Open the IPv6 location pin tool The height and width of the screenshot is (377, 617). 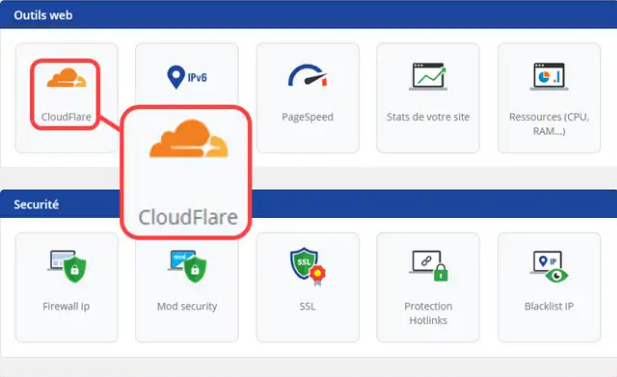tap(187, 77)
